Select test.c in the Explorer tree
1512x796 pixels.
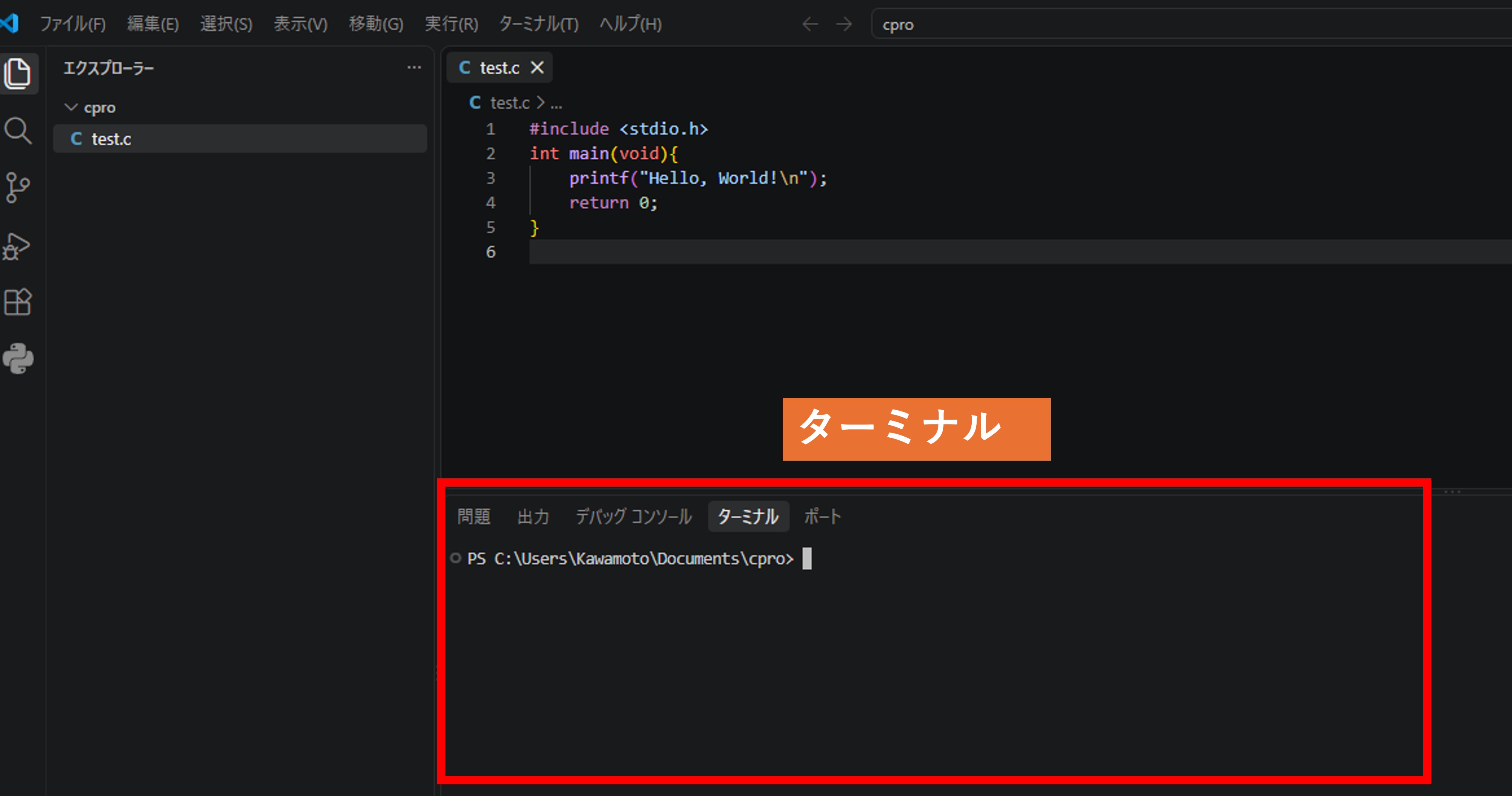point(239,139)
